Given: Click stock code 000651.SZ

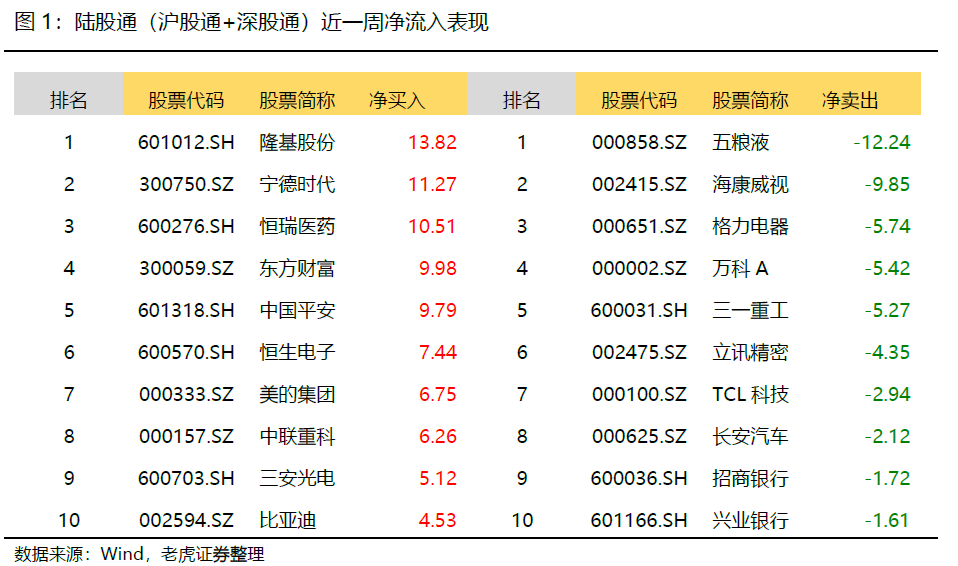Looking at the screenshot, I should coord(639,226).
